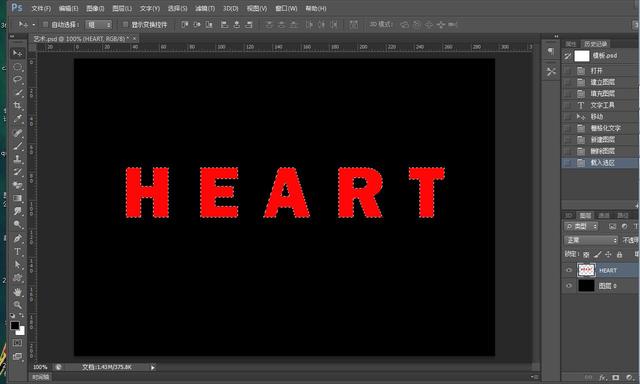Select the Shape tool
The width and height of the screenshot is (640, 384).
pyautogui.click(x=17, y=278)
